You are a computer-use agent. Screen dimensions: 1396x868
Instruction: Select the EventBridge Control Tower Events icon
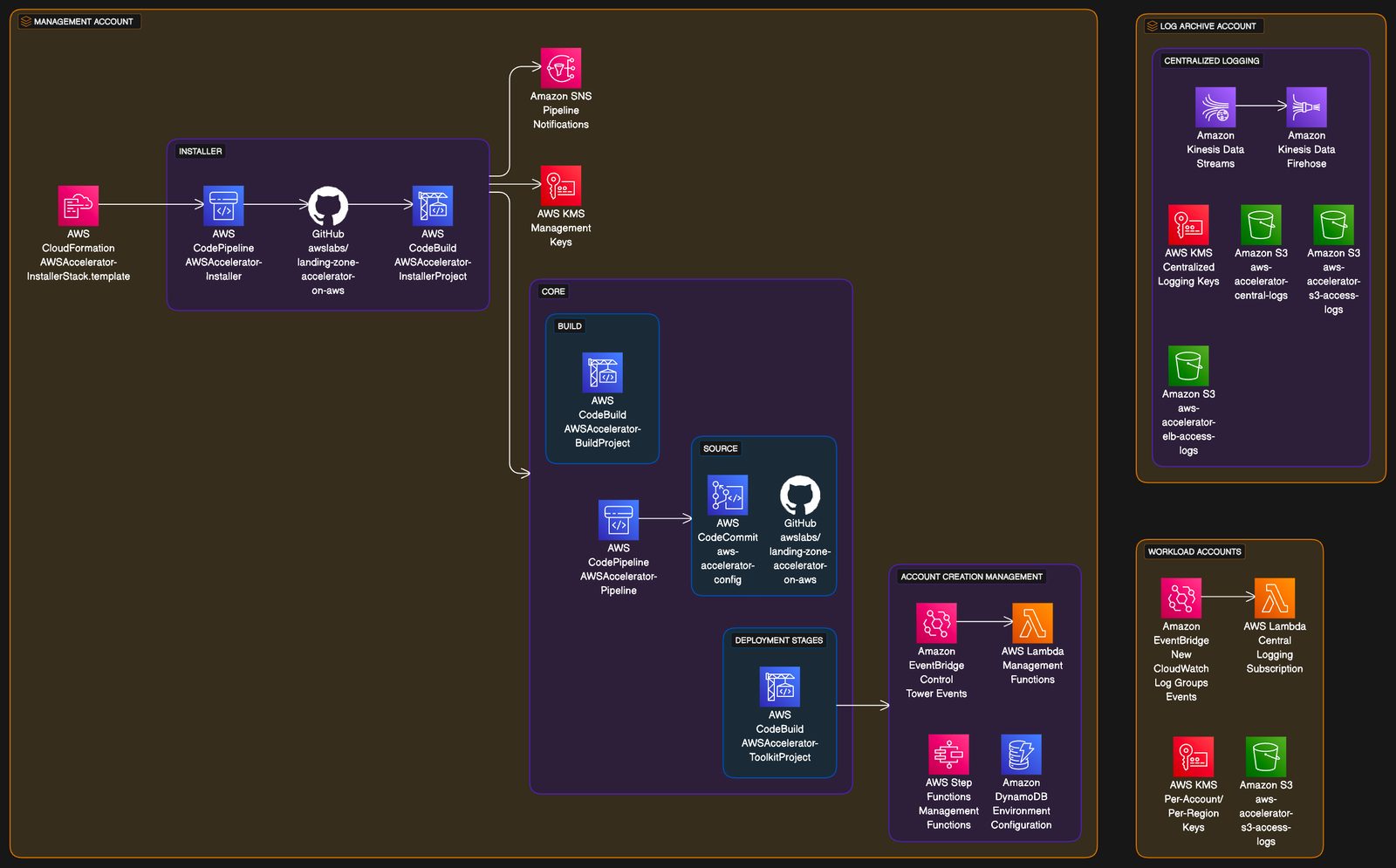936,623
